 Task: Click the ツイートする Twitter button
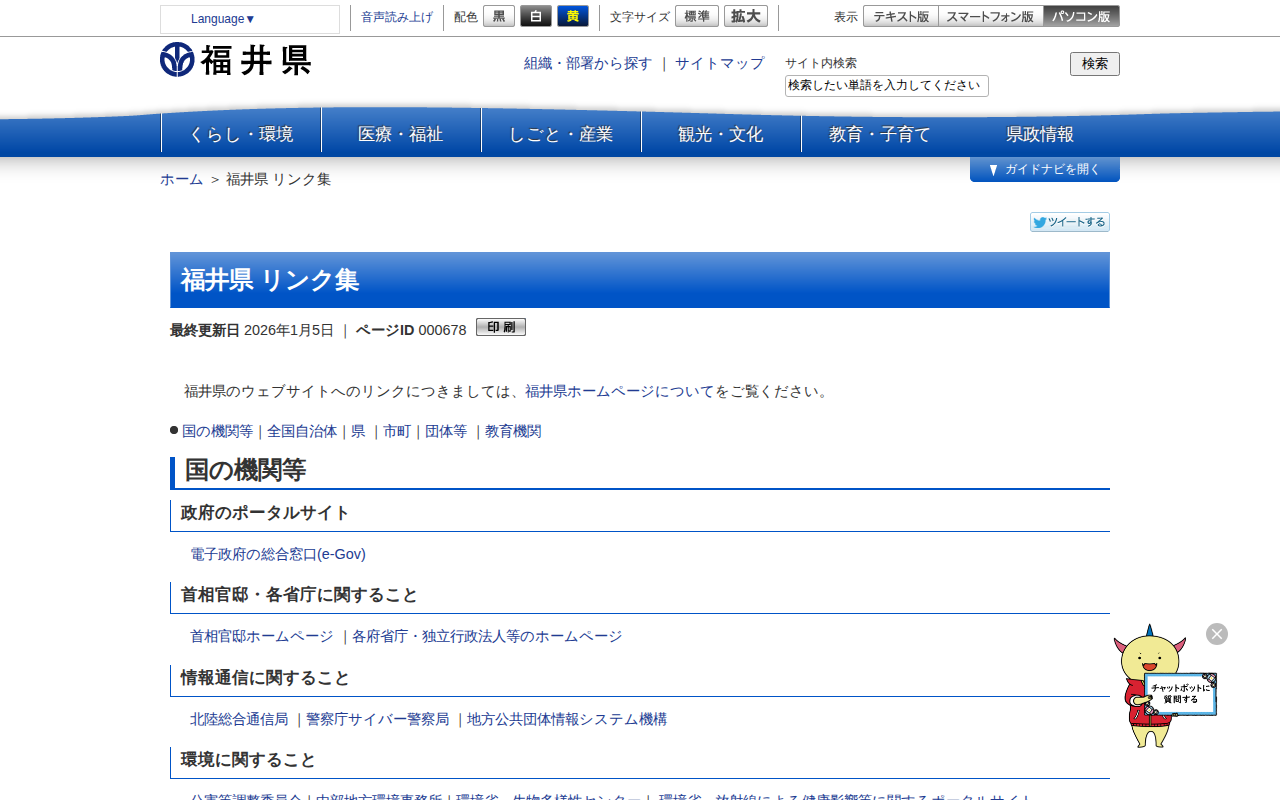[x=1070, y=222]
